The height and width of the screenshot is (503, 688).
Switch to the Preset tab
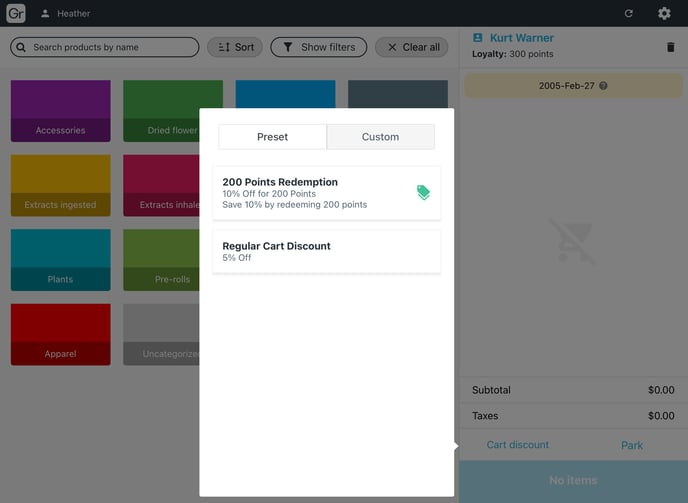pos(272,137)
